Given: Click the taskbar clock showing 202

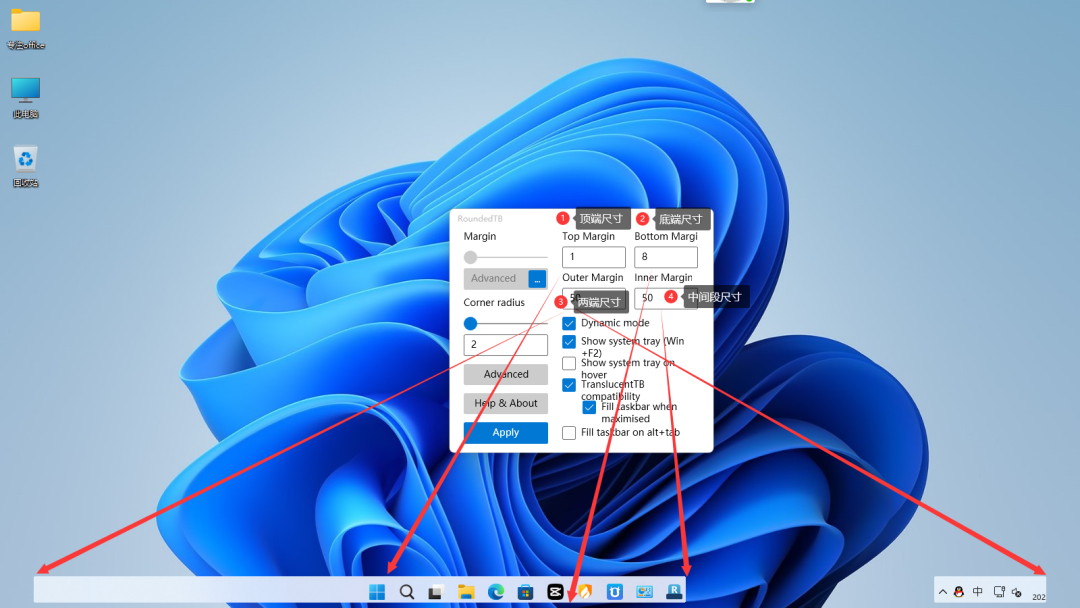Looking at the screenshot, I should tap(1038, 596).
